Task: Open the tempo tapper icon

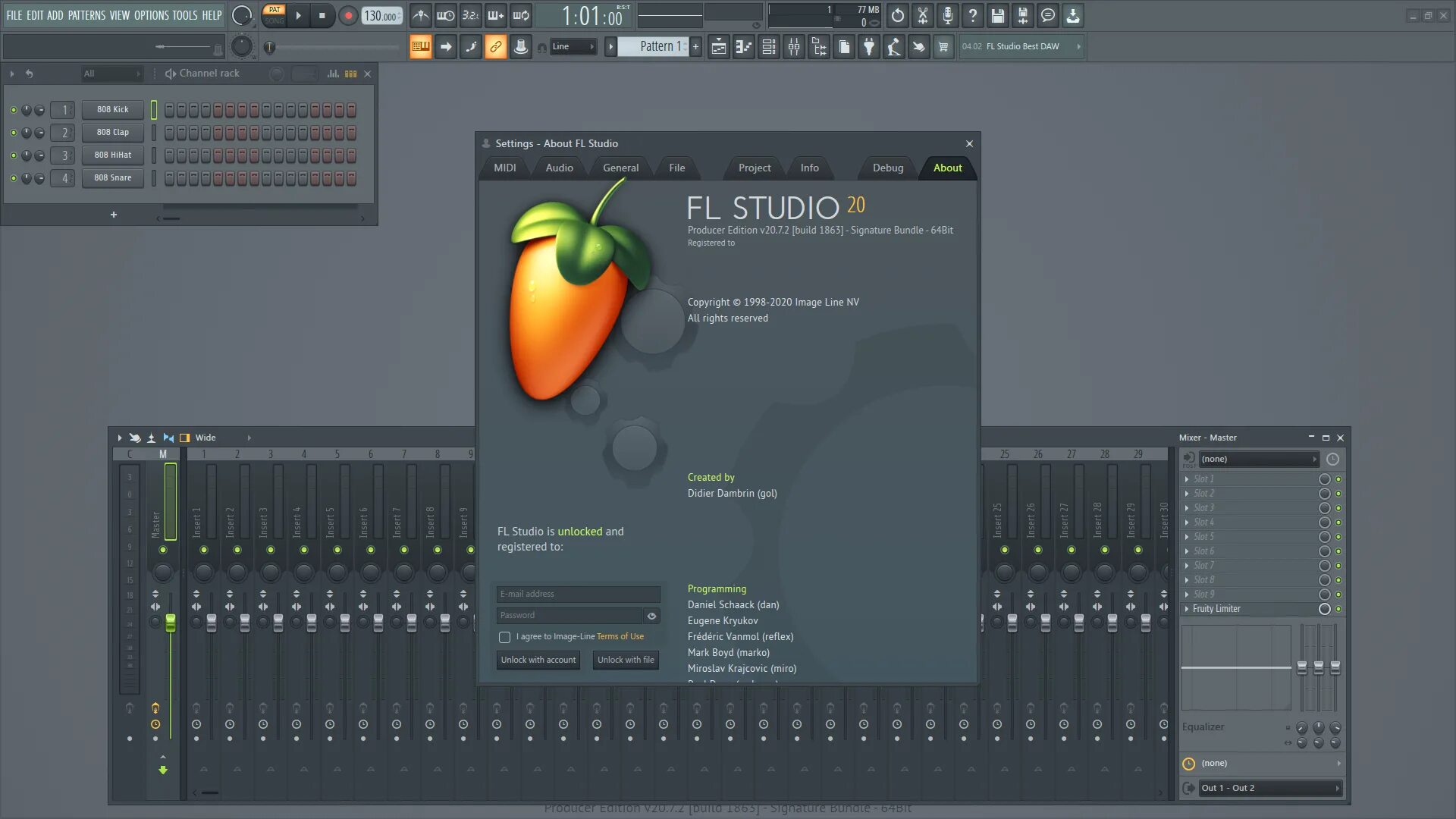Action: point(894,47)
